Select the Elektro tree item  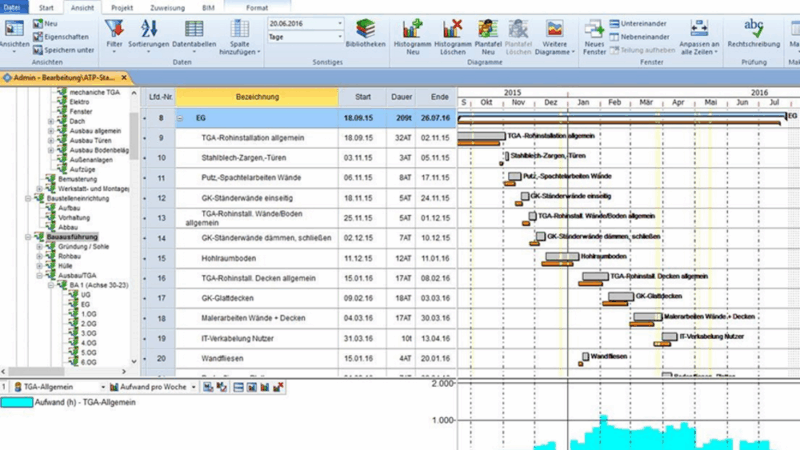pyautogui.click(x=79, y=102)
